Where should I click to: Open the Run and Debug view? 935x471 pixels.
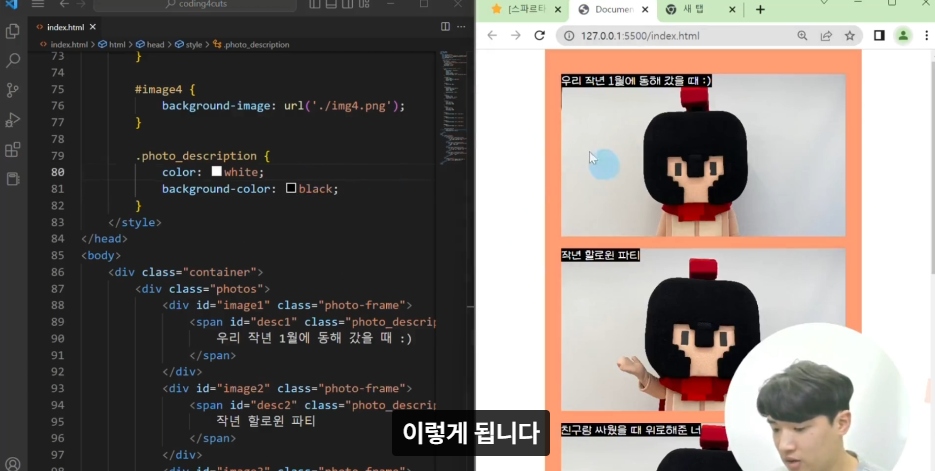click(x=13, y=119)
